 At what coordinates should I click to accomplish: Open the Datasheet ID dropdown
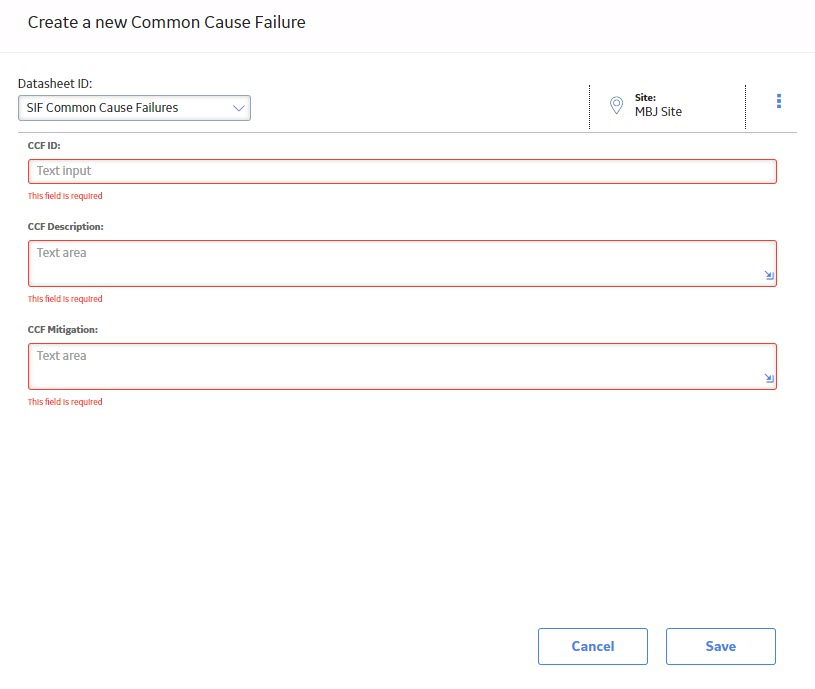coord(134,108)
